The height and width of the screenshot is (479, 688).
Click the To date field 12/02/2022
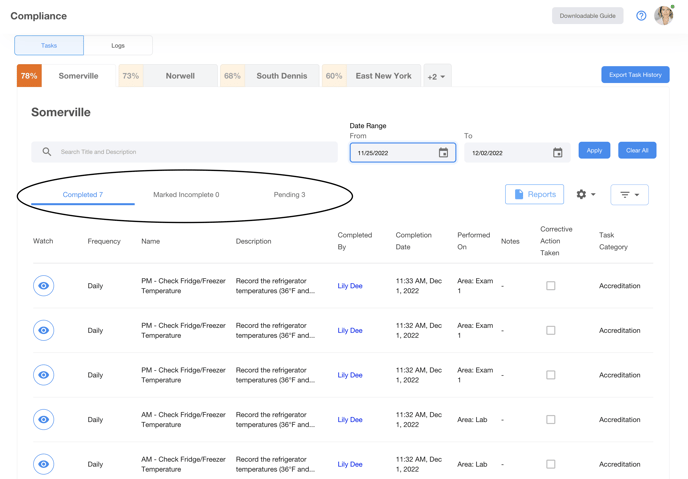click(x=517, y=153)
